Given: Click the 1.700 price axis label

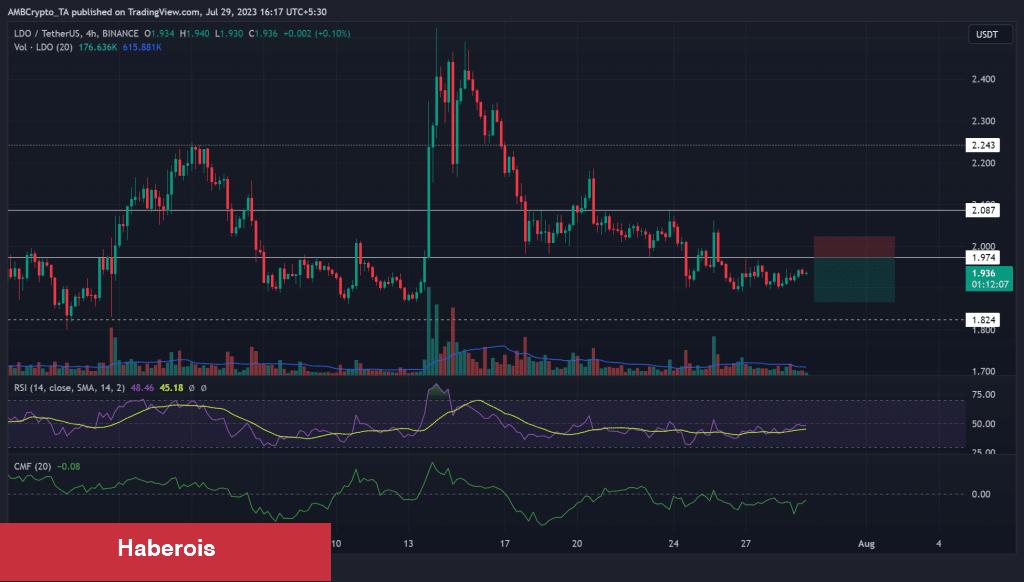Looking at the screenshot, I should [x=984, y=371].
